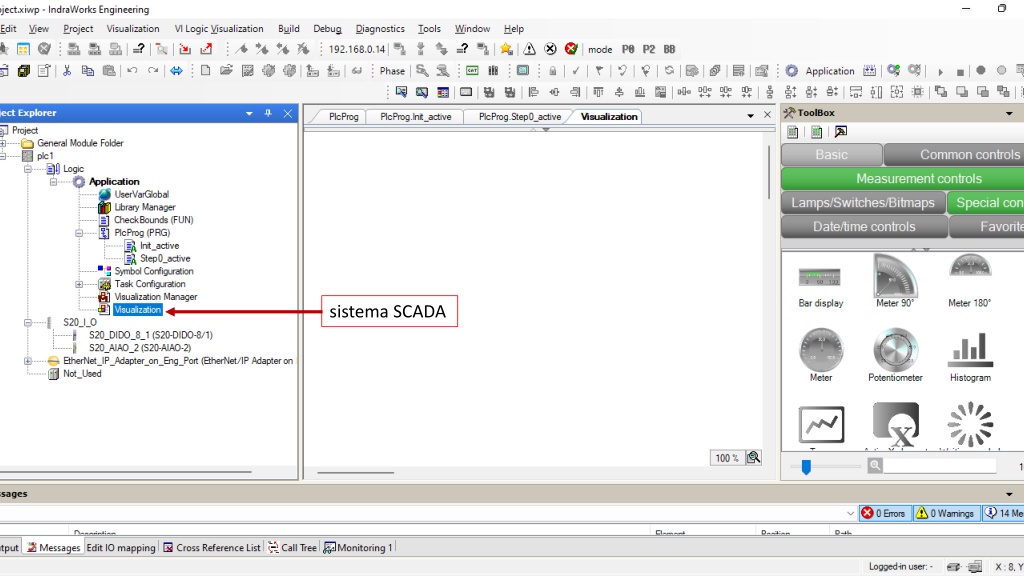The image size is (1024, 576).
Task: Open the Lamps/Switches/Bitmaps toolbox category
Action: tap(863, 202)
